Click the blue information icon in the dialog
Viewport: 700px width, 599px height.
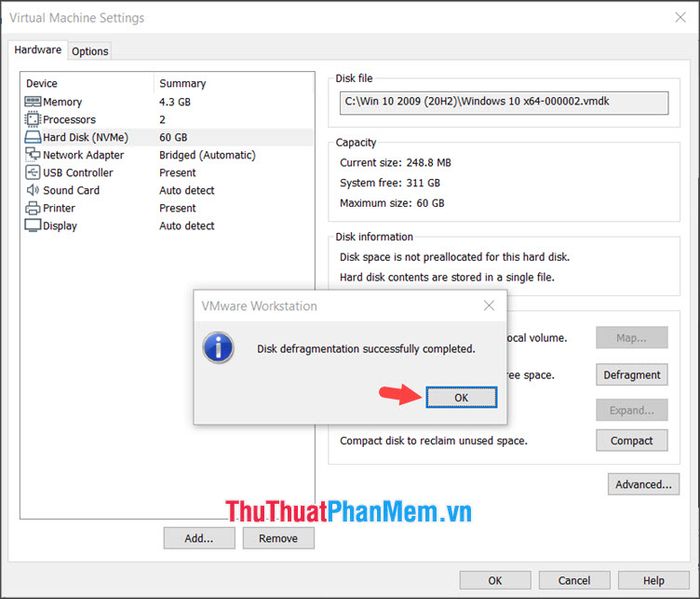point(218,348)
